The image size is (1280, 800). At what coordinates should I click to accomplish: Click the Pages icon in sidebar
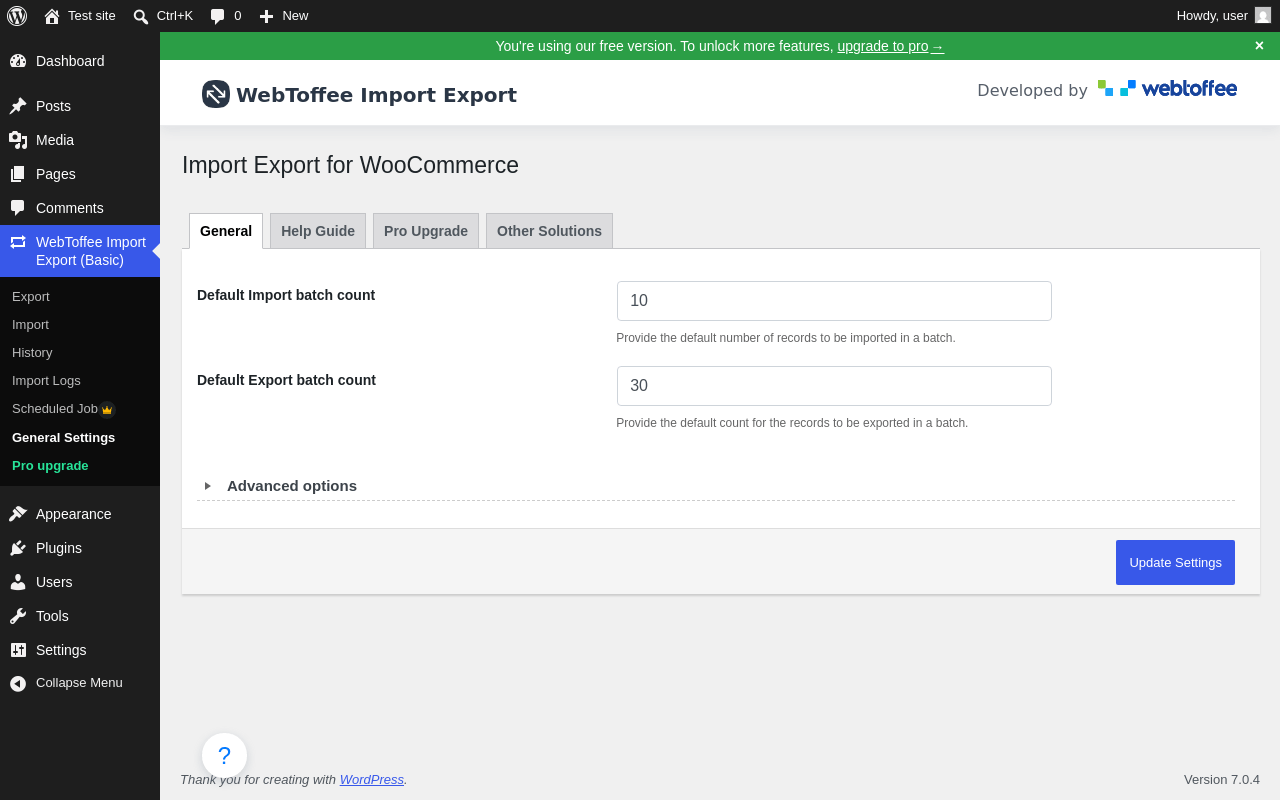pos(18,174)
